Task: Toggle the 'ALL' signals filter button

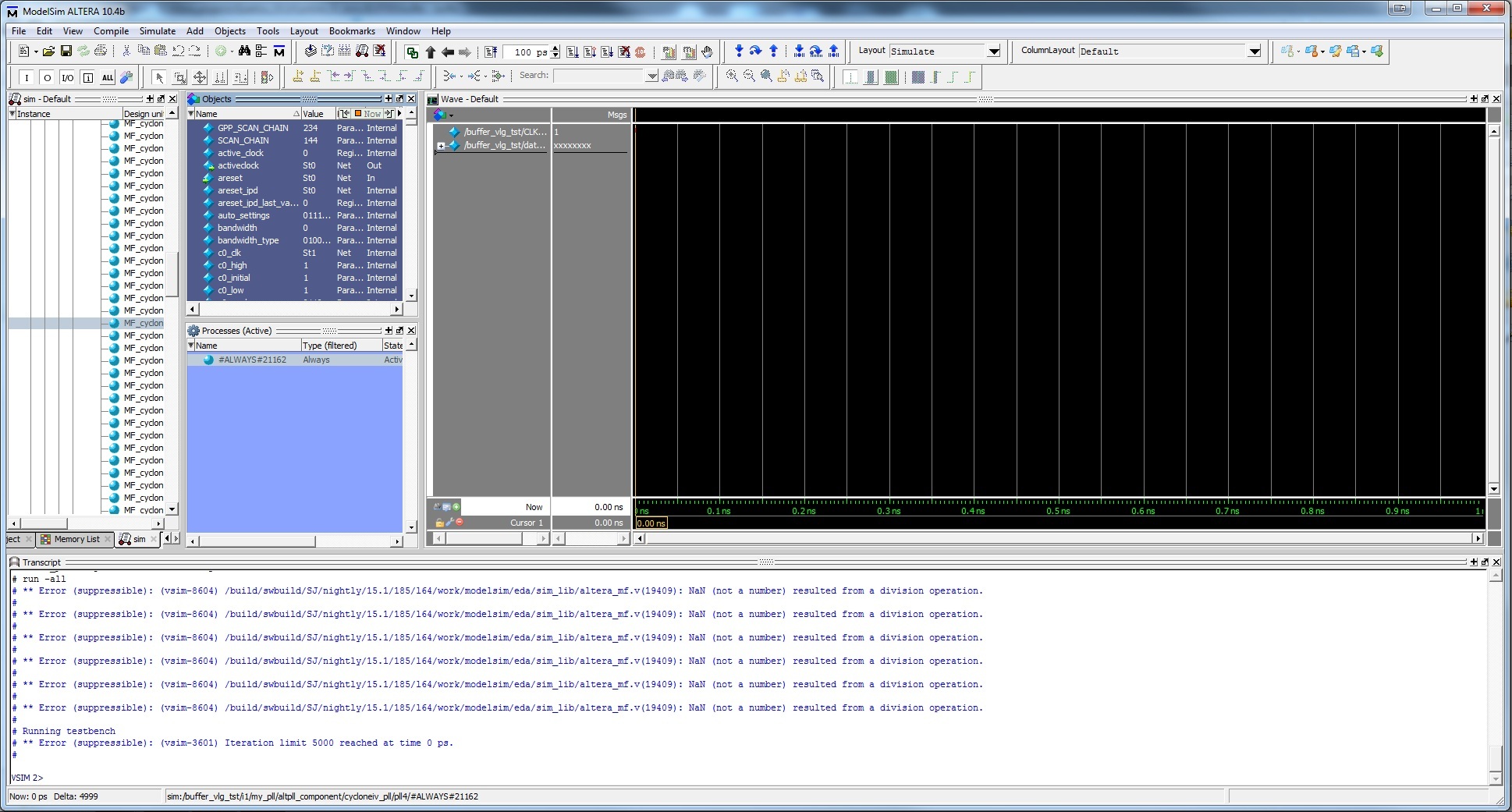Action: pos(108,77)
